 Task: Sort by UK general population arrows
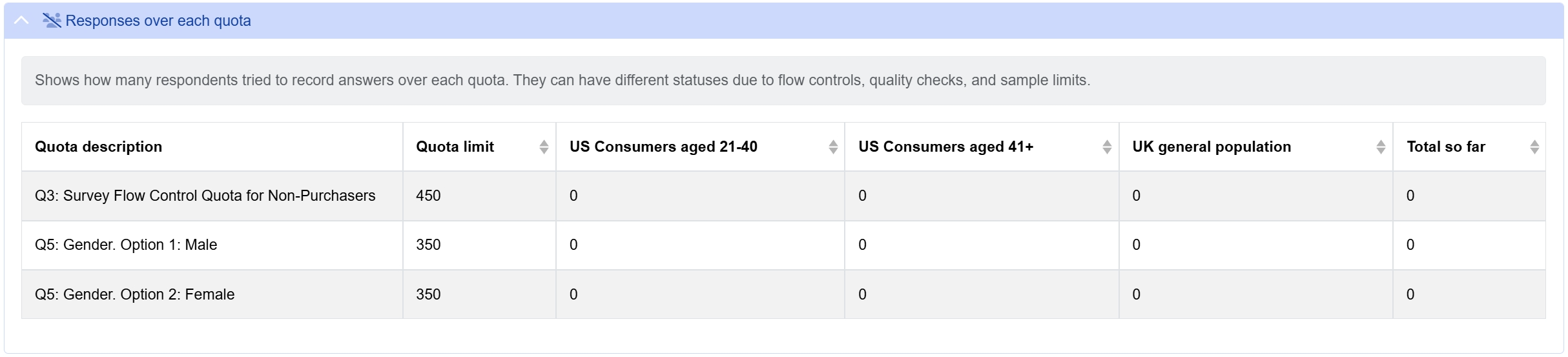tap(1381, 147)
